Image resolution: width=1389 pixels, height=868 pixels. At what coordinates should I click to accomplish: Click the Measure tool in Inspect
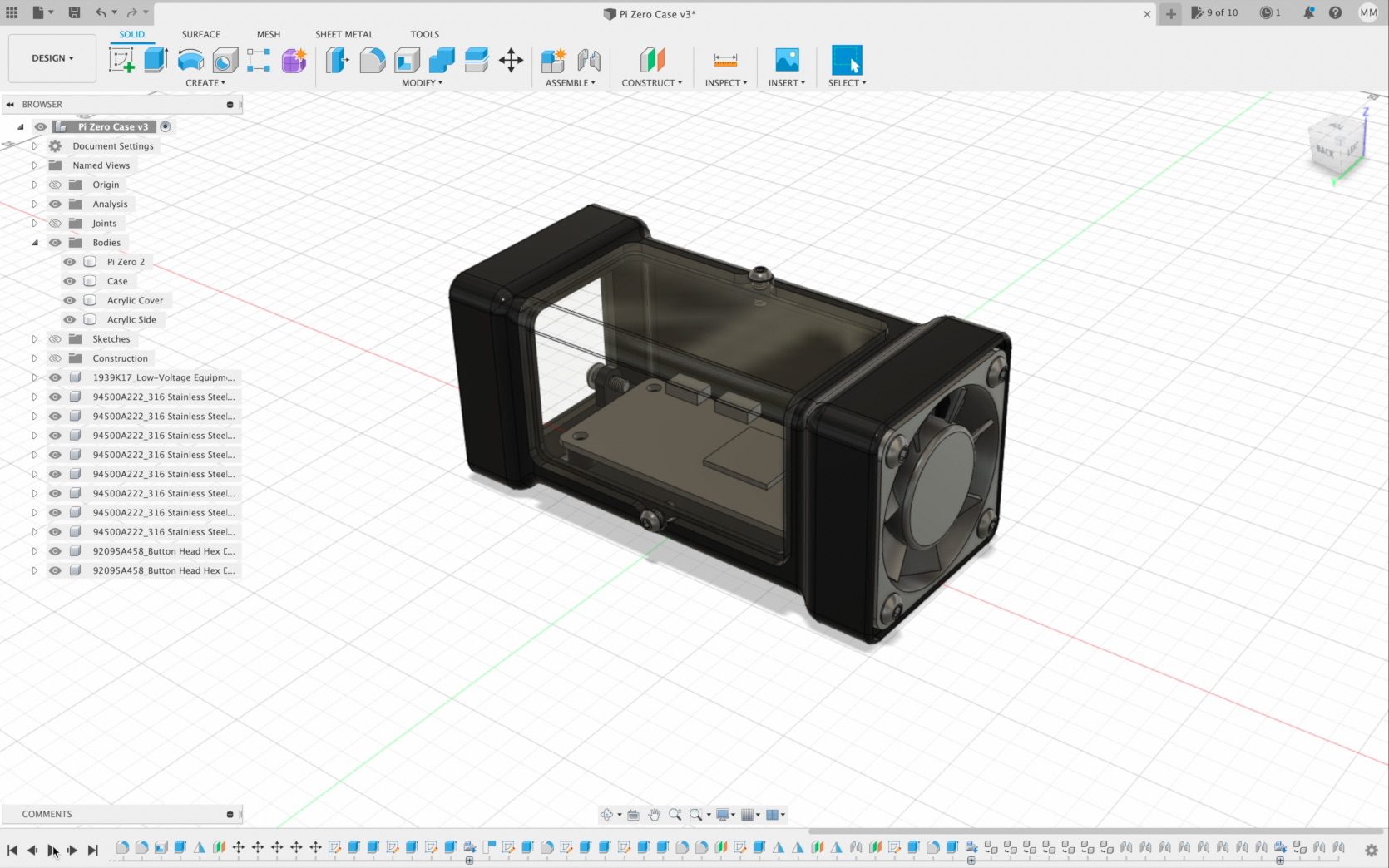tap(724, 60)
